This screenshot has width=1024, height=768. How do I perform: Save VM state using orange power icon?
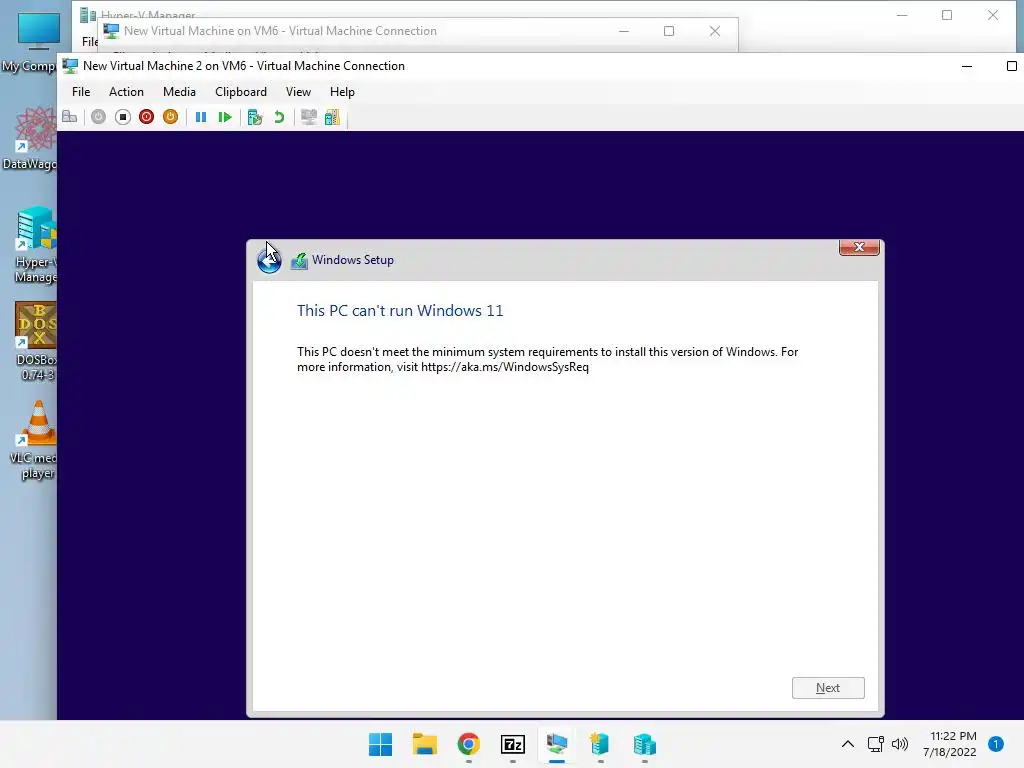click(x=170, y=117)
